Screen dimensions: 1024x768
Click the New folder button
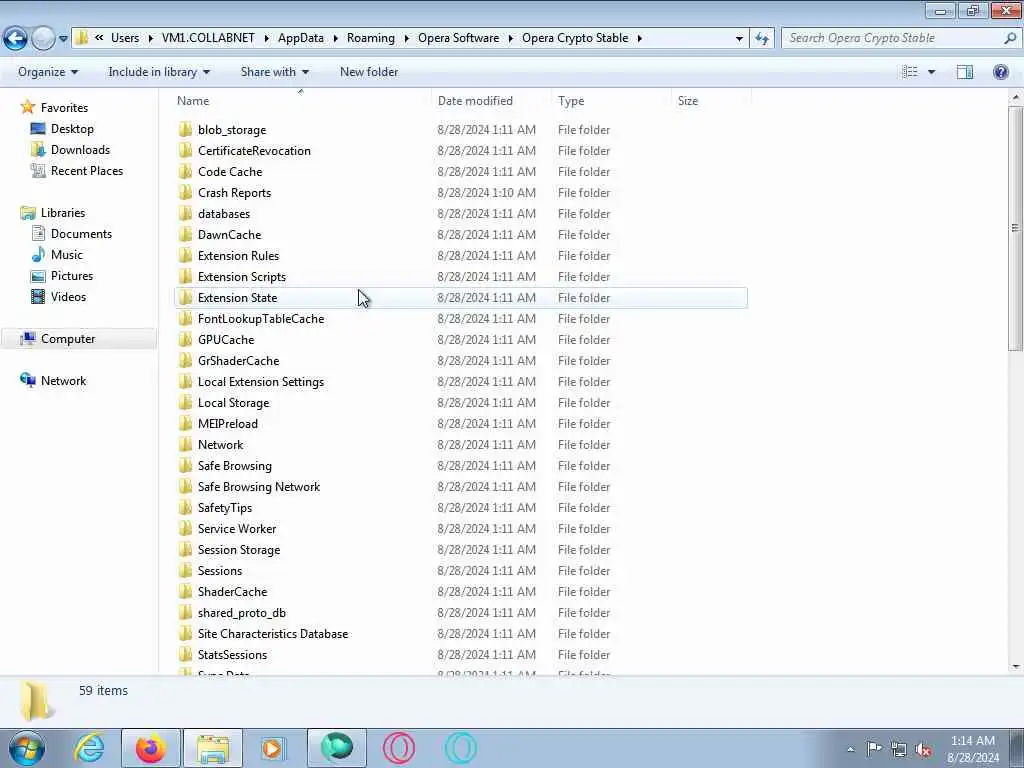[x=369, y=72]
